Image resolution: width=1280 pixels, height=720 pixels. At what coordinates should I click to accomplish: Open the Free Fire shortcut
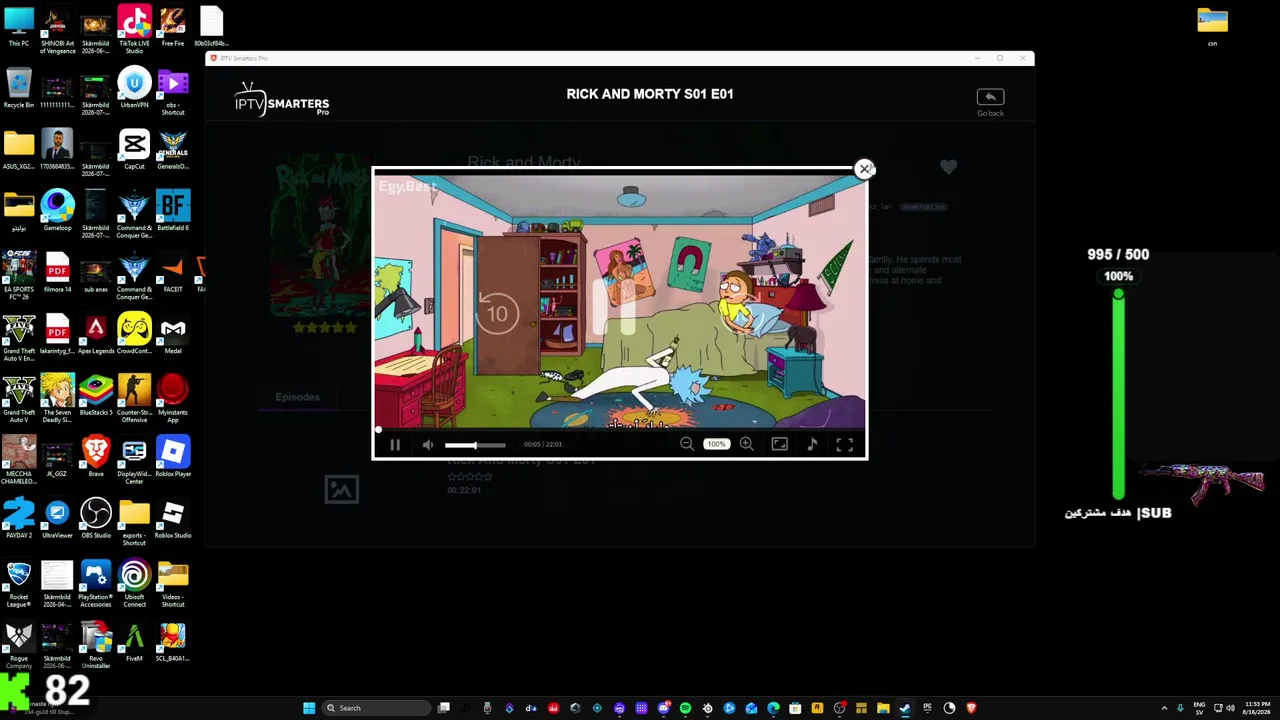pos(173,27)
